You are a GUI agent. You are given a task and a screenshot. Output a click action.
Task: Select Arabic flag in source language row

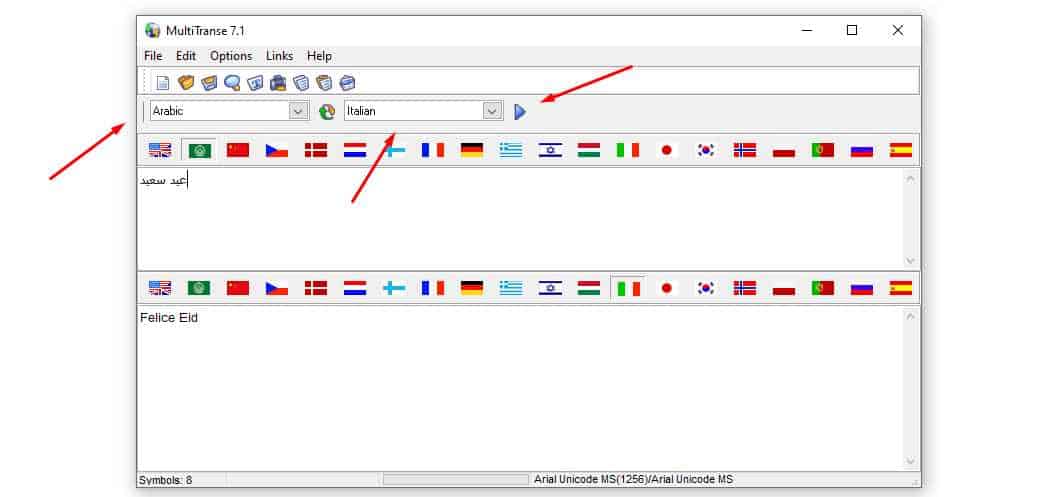click(x=199, y=150)
